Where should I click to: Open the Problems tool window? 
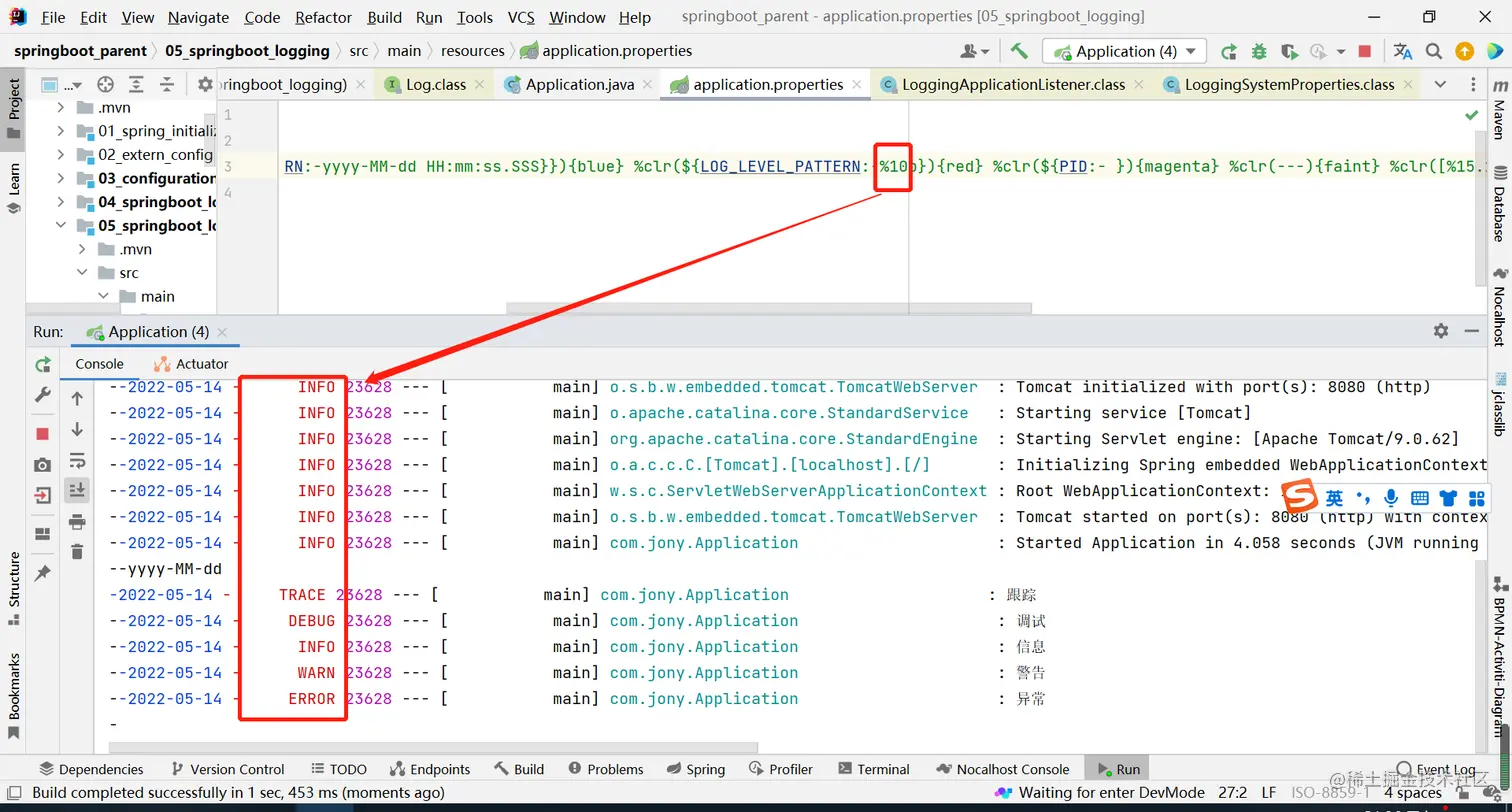point(605,769)
